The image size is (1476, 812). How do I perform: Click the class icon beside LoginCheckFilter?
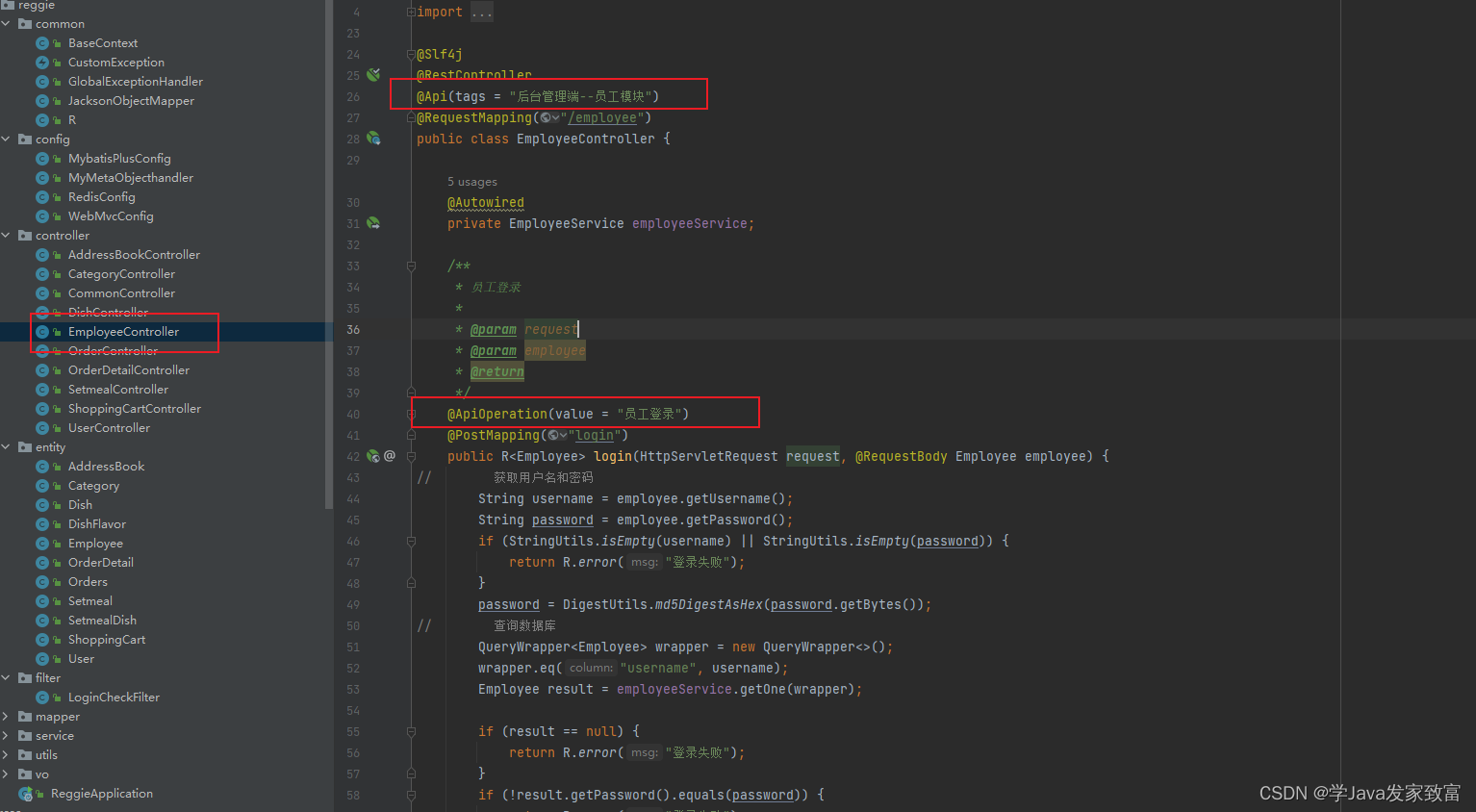click(42, 698)
